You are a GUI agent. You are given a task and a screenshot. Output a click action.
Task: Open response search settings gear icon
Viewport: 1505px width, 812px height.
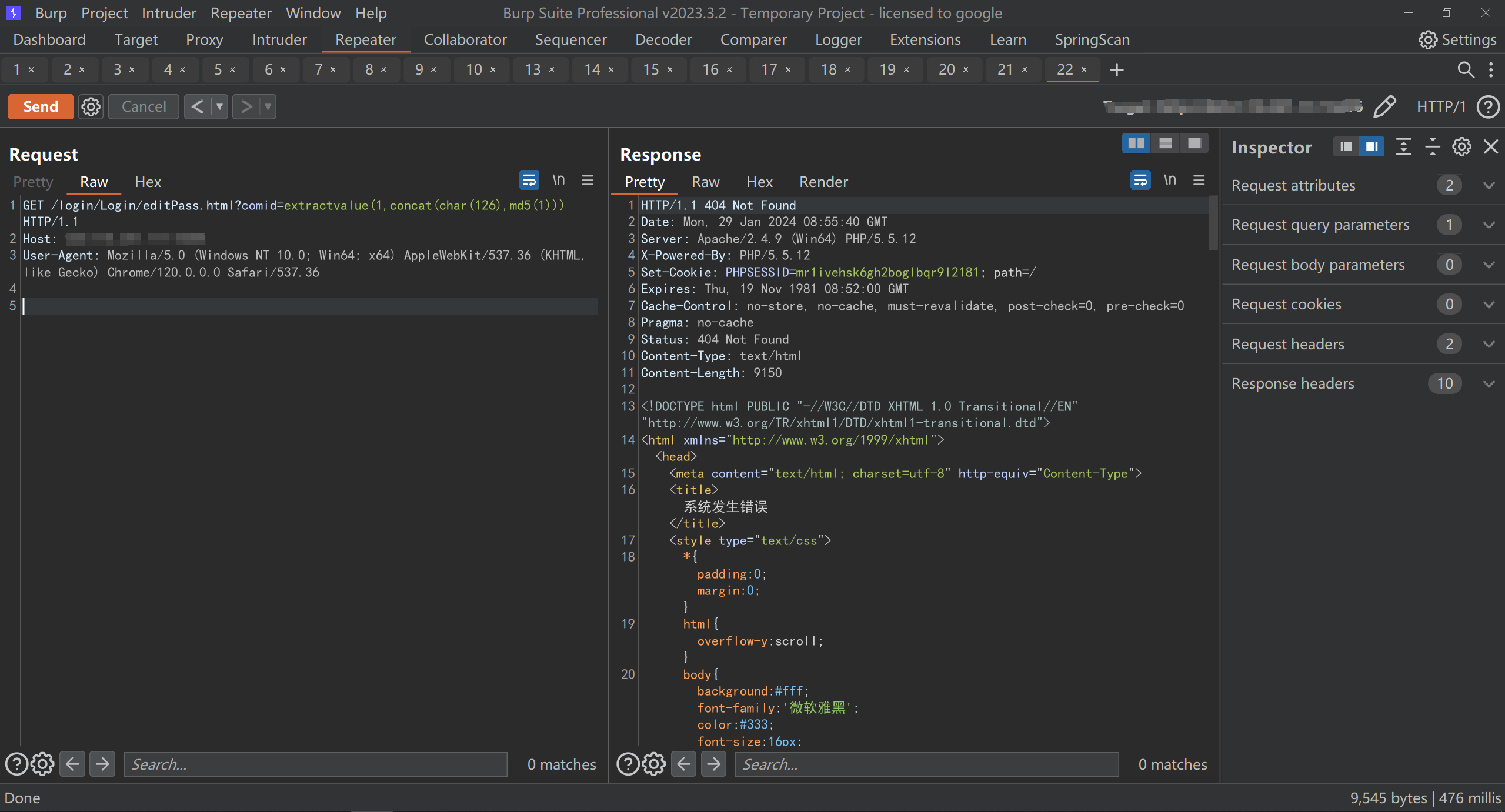click(653, 764)
